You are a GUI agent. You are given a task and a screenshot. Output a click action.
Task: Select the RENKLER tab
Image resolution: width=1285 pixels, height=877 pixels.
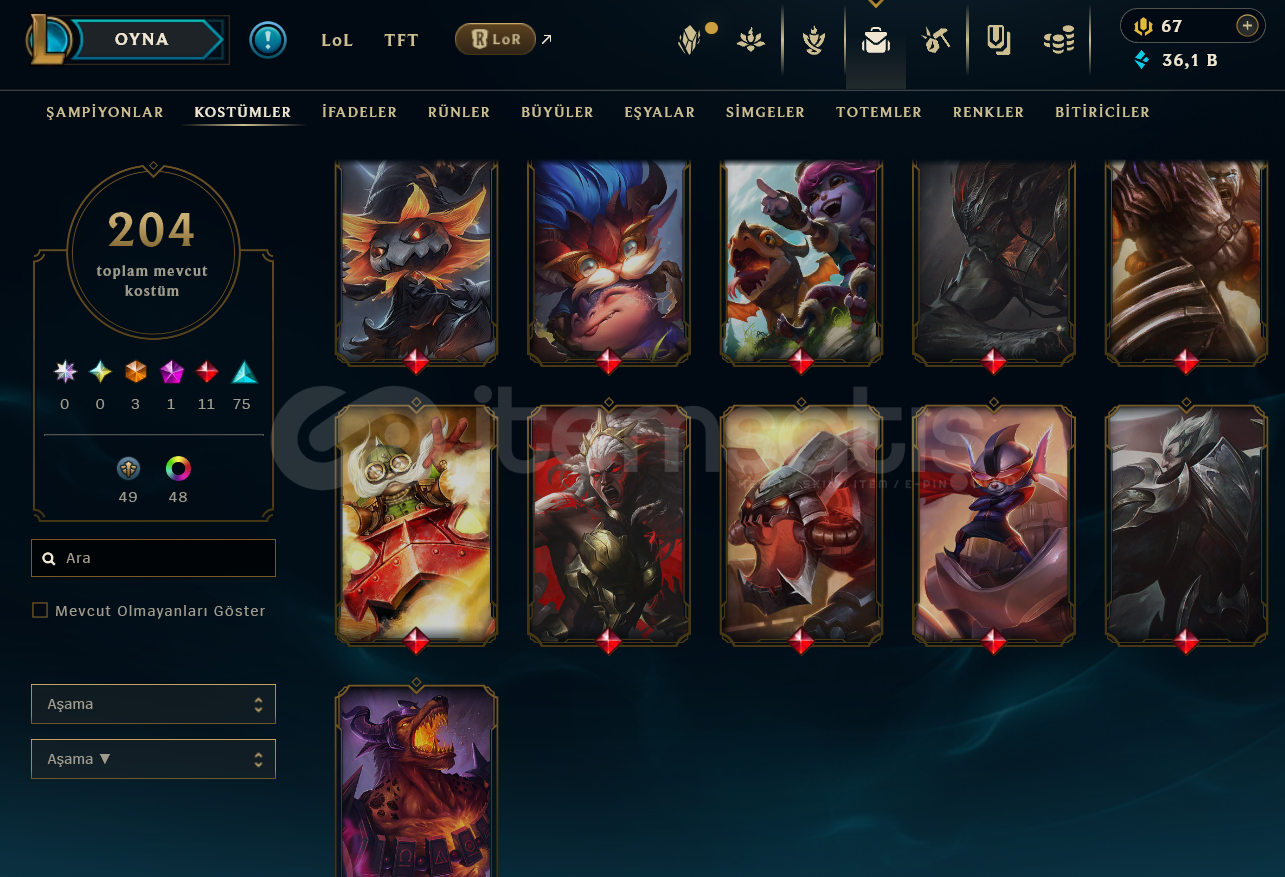pos(988,112)
